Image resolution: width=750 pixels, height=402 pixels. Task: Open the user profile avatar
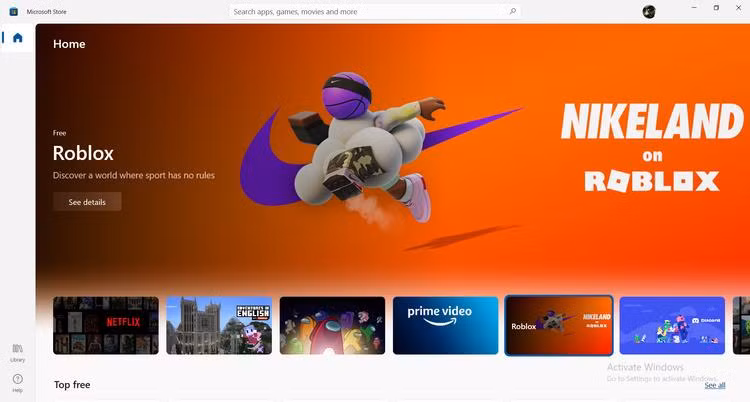[649, 12]
